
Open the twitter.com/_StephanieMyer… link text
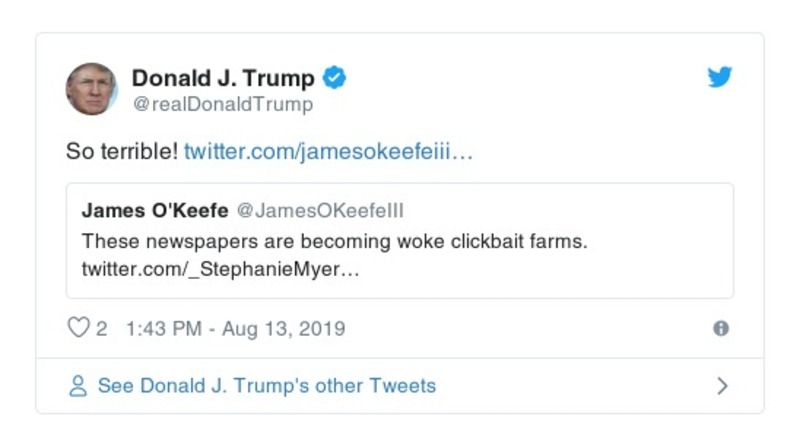point(220,271)
